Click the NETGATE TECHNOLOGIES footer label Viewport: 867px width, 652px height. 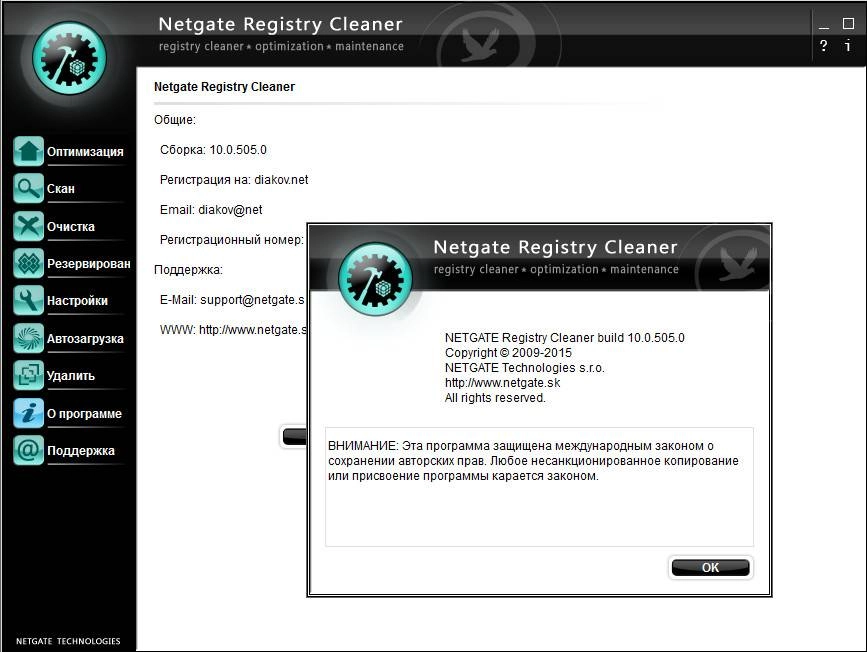(x=68, y=641)
